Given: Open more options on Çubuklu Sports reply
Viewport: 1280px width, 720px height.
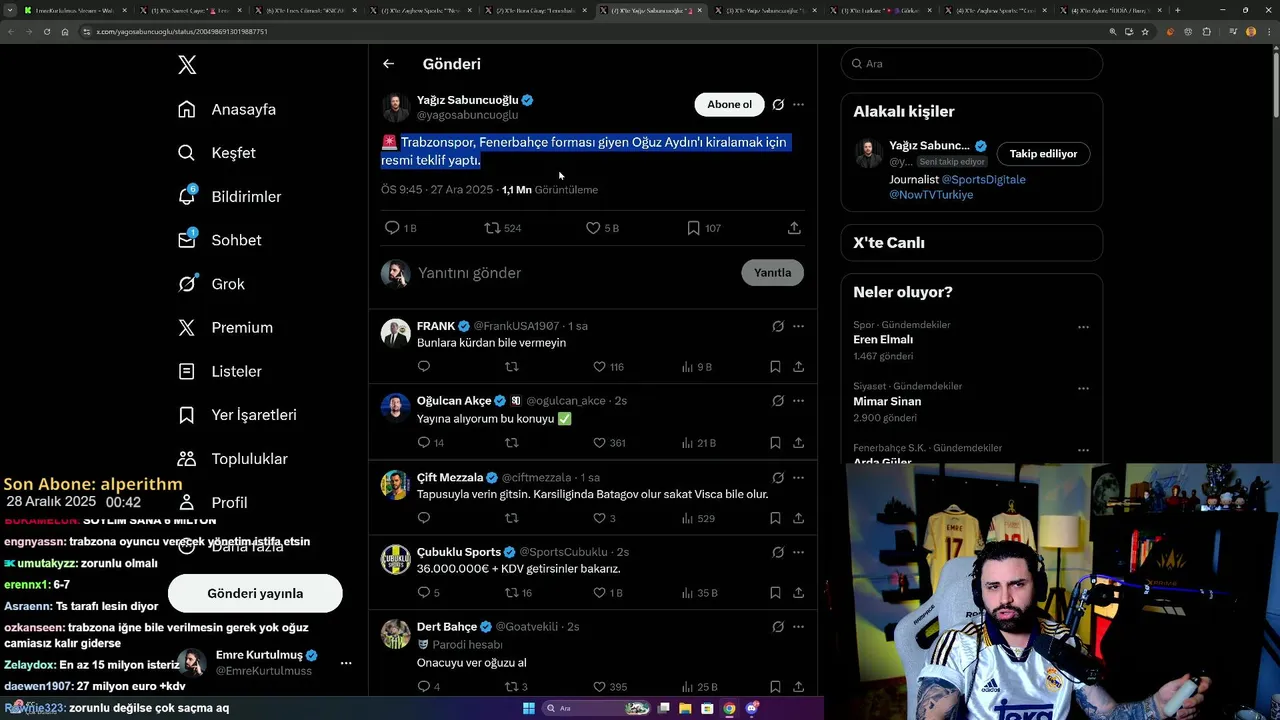Looking at the screenshot, I should click(798, 552).
